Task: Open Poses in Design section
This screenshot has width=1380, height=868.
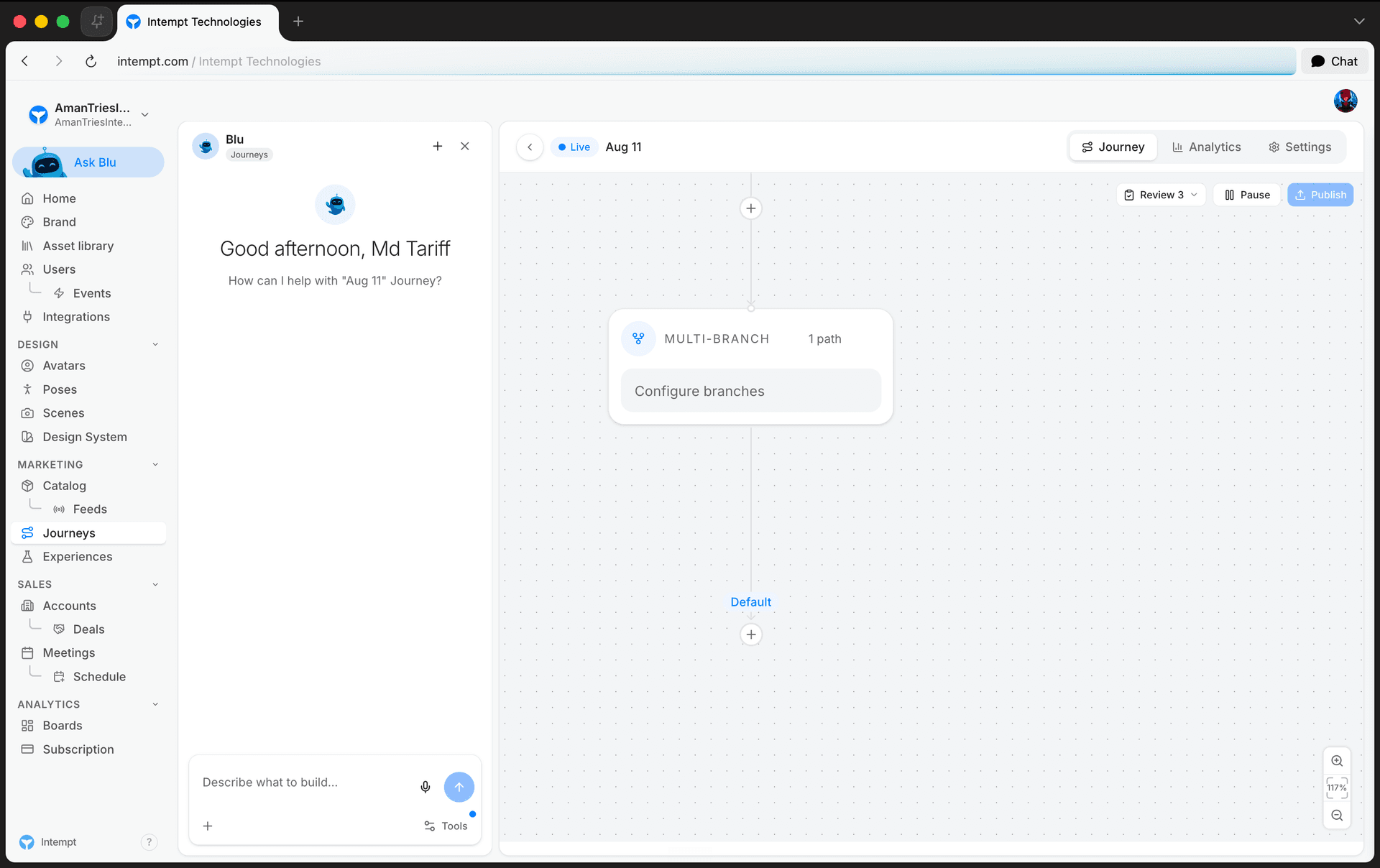Action: 88,389
